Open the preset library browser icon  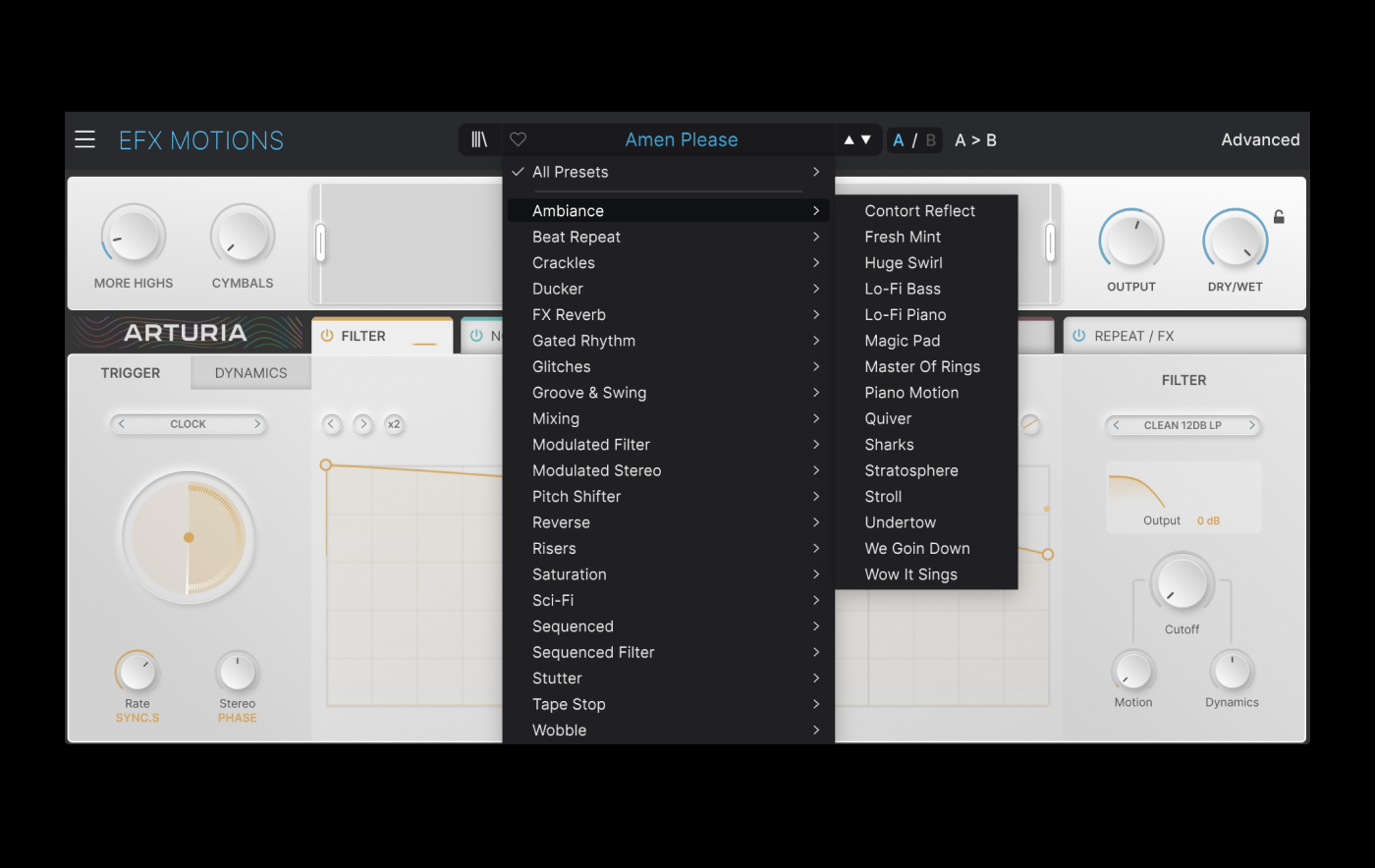pyautogui.click(x=479, y=139)
